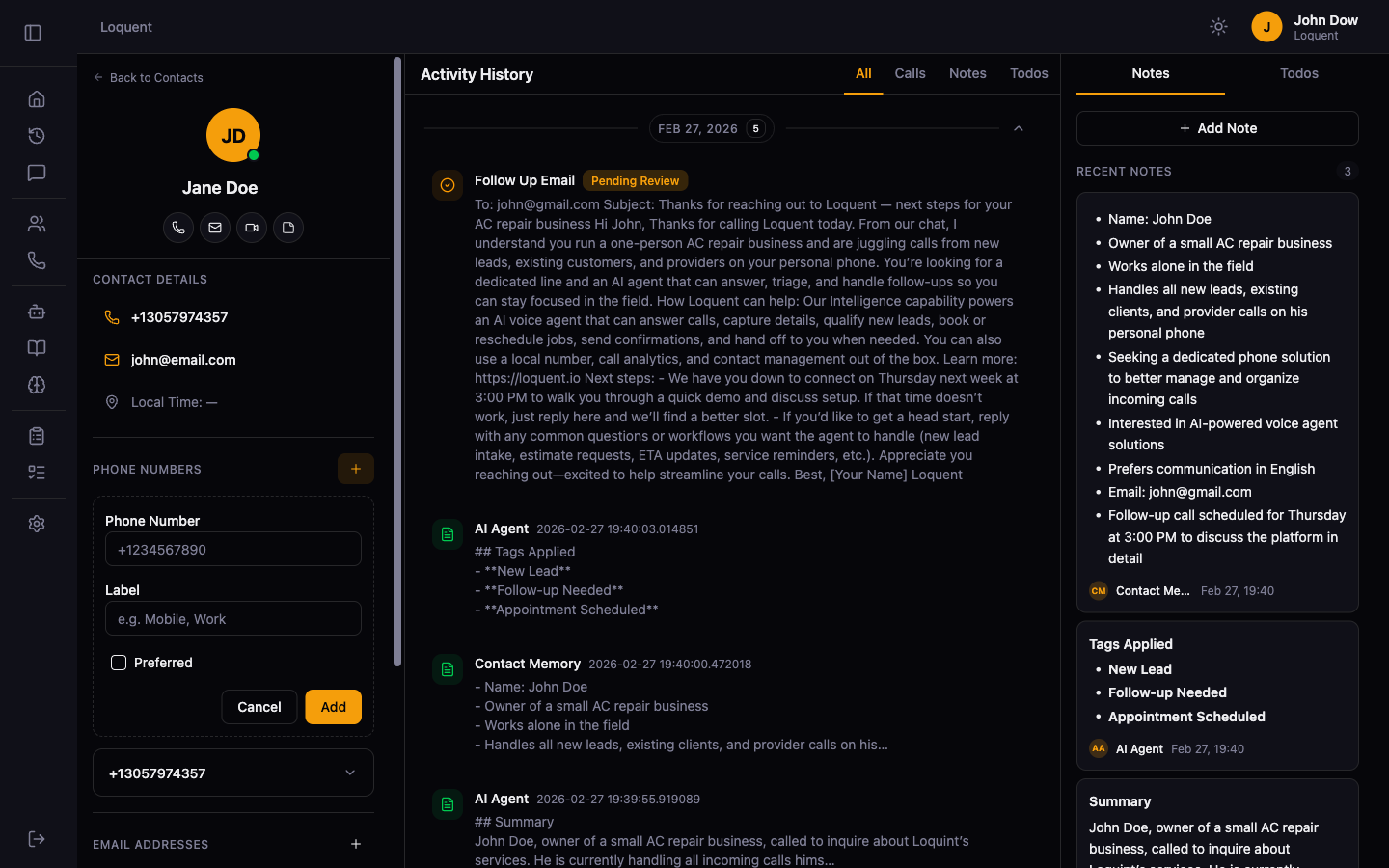
Task: Open the AI agent robot sidebar icon
Action: click(x=37, y=312)
